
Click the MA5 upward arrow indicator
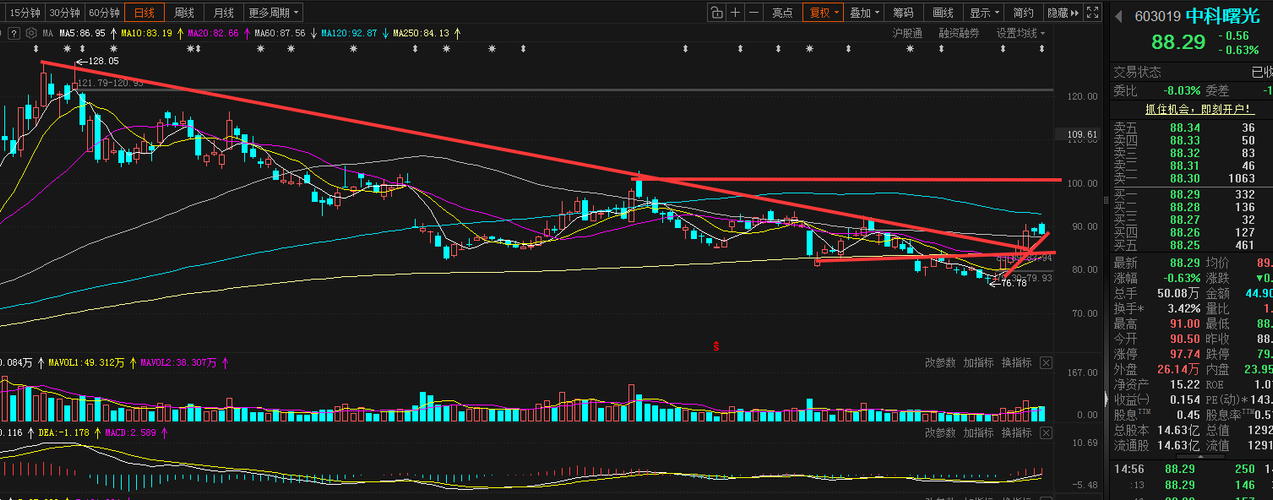113,33
